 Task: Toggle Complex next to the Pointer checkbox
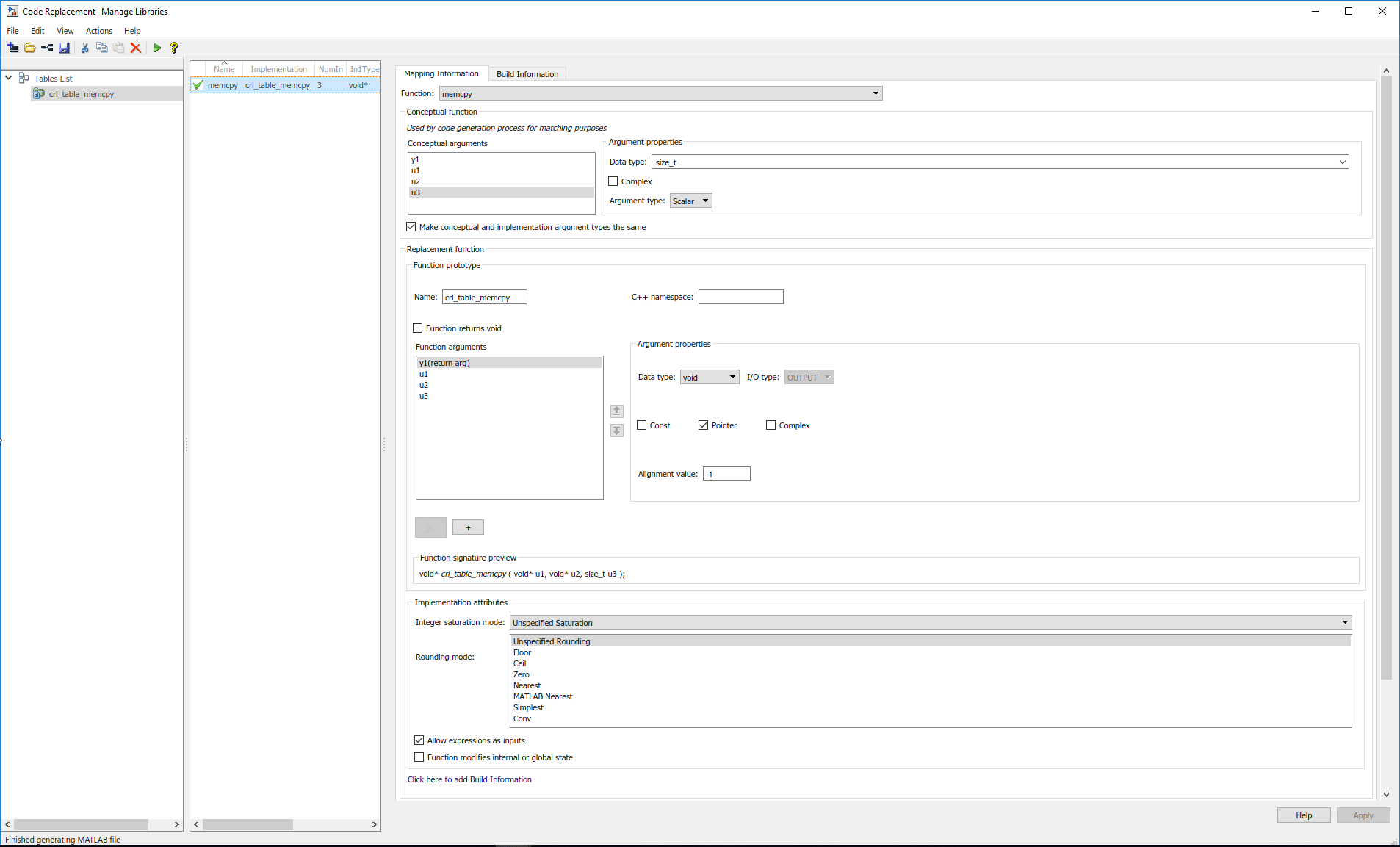771,425
